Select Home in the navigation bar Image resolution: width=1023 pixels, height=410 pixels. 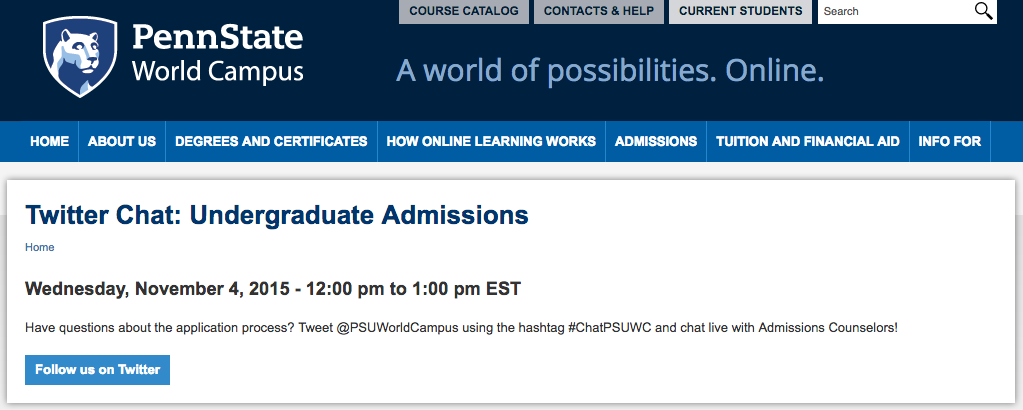[50, 141]
